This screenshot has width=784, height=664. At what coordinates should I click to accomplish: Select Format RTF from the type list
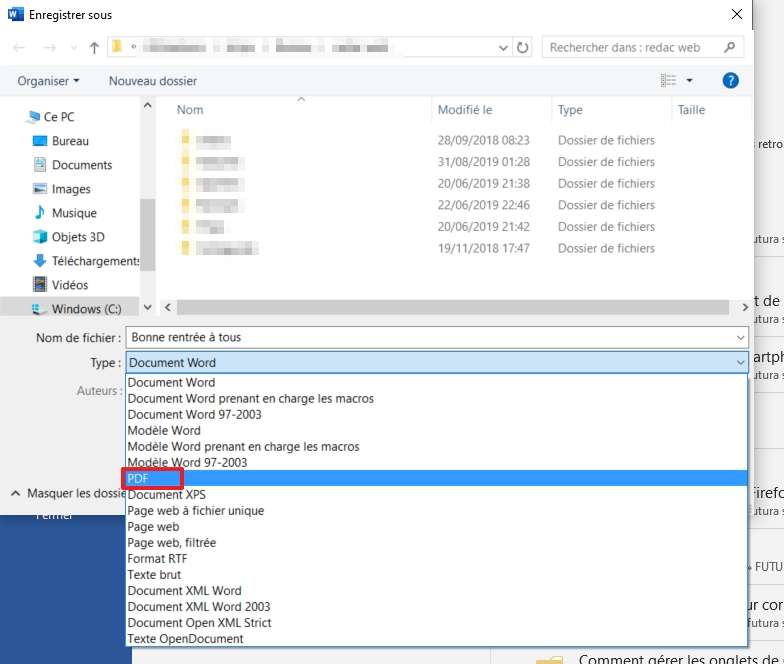coord(157,558)
